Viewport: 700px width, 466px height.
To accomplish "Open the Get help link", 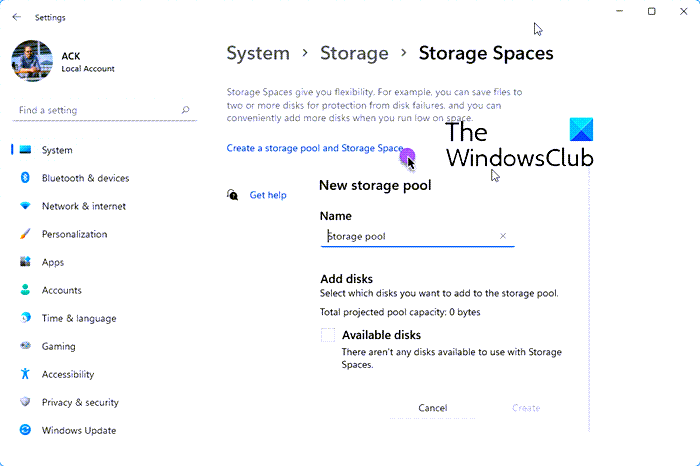I will (268, 195).
